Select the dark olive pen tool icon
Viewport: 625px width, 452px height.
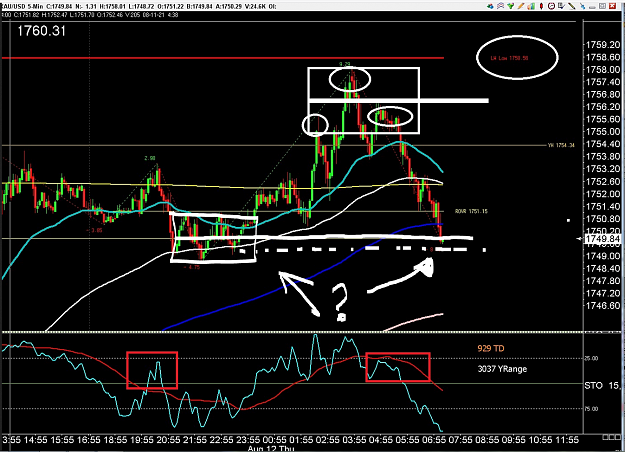tap(572, 6)
